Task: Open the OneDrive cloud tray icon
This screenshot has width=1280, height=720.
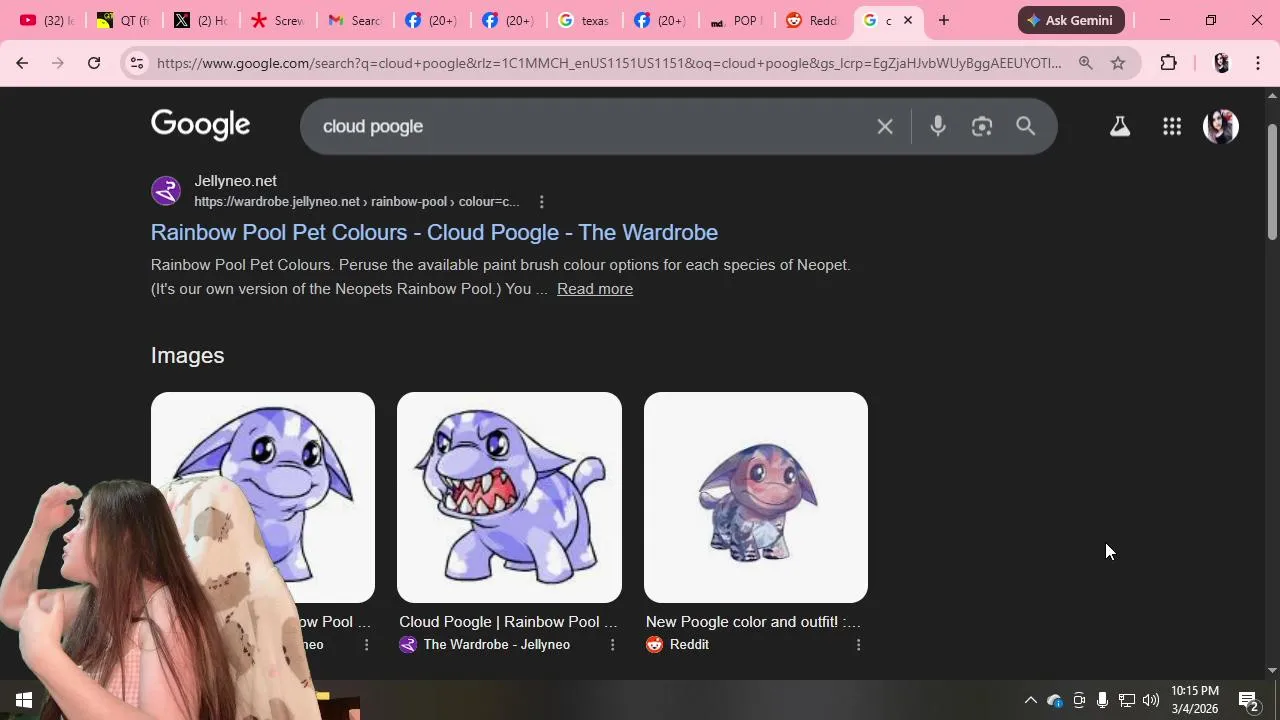Action: (x=1054, y=700)
